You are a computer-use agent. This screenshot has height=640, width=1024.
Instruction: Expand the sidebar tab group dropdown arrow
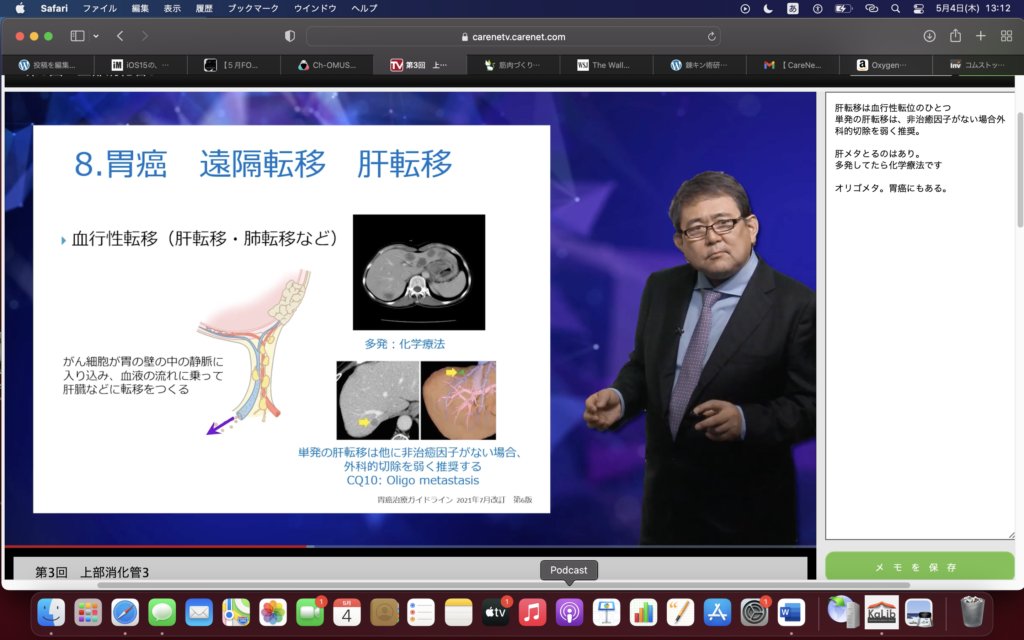coord(96,36)
